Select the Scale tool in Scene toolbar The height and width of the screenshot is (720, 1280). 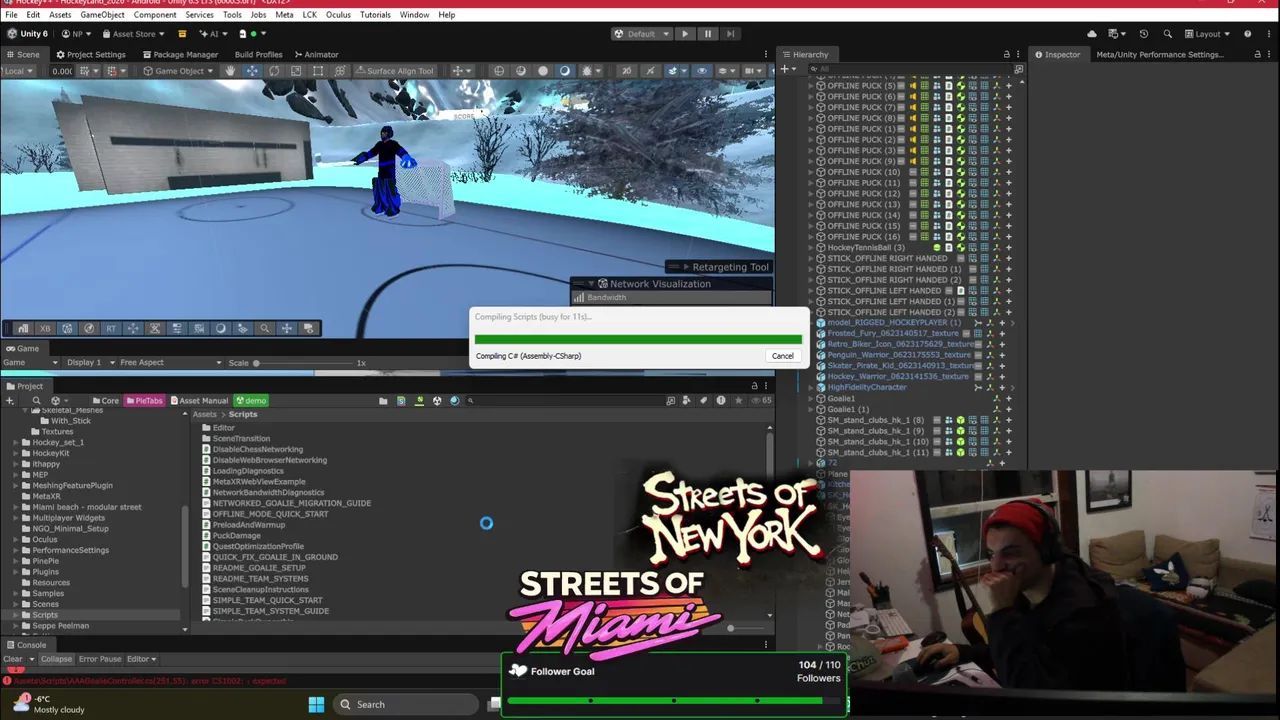point(296,71)
